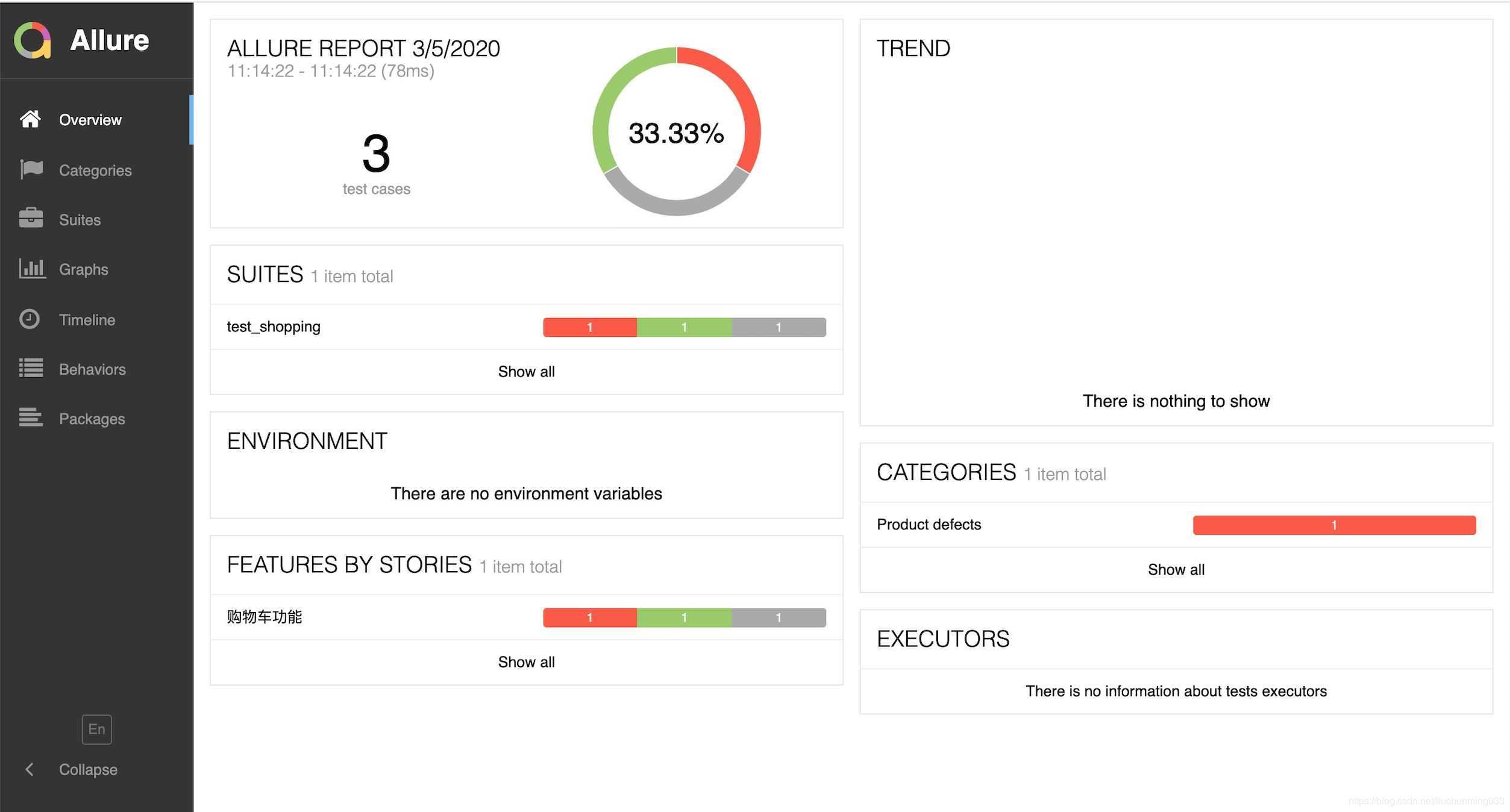Click the Overview menu tab
This screenshot has width=1510, height=812.
click(91, 120)
